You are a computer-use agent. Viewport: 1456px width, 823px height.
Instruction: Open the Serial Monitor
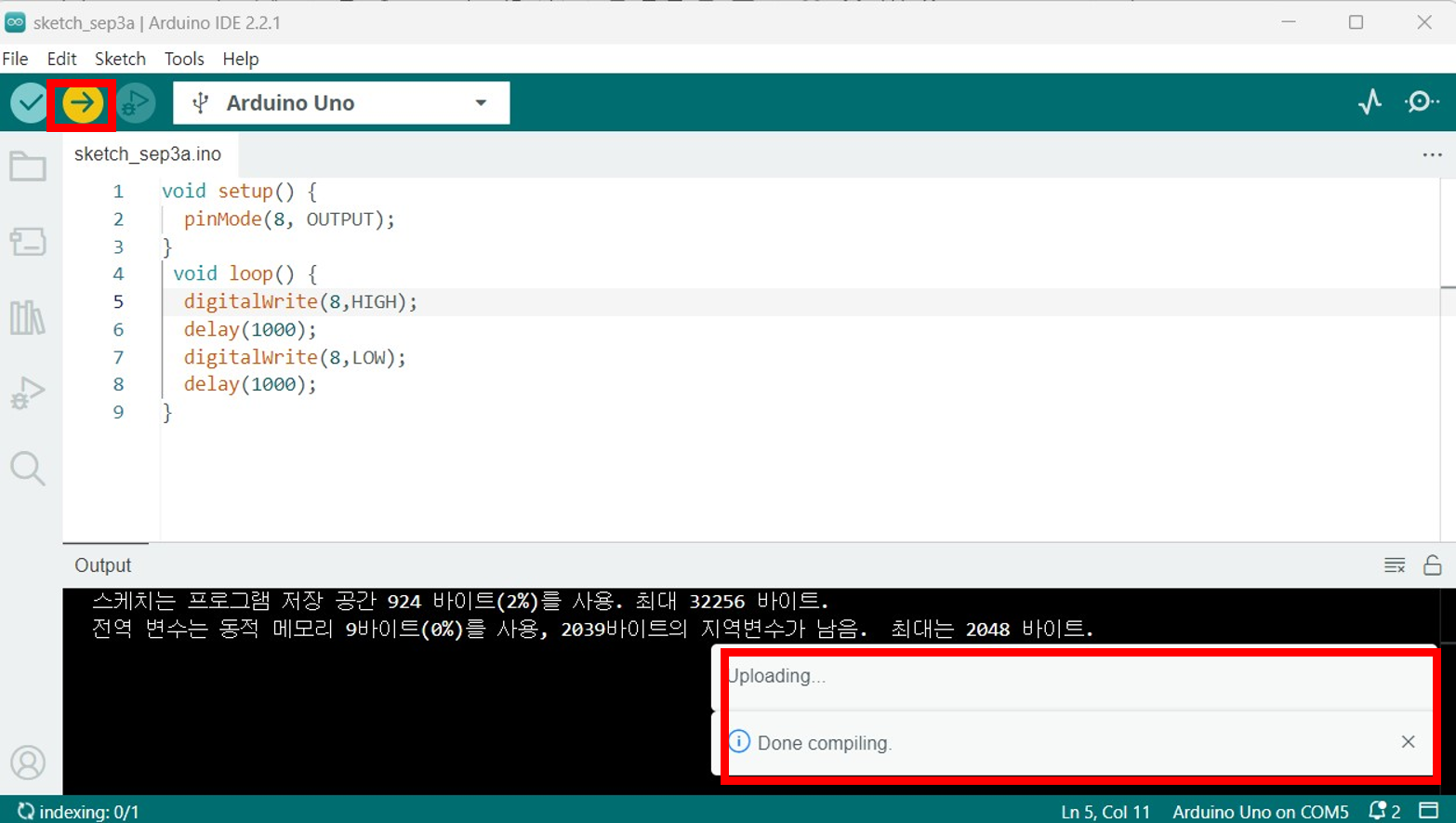pyautogui.click(x=1422, y=101)
